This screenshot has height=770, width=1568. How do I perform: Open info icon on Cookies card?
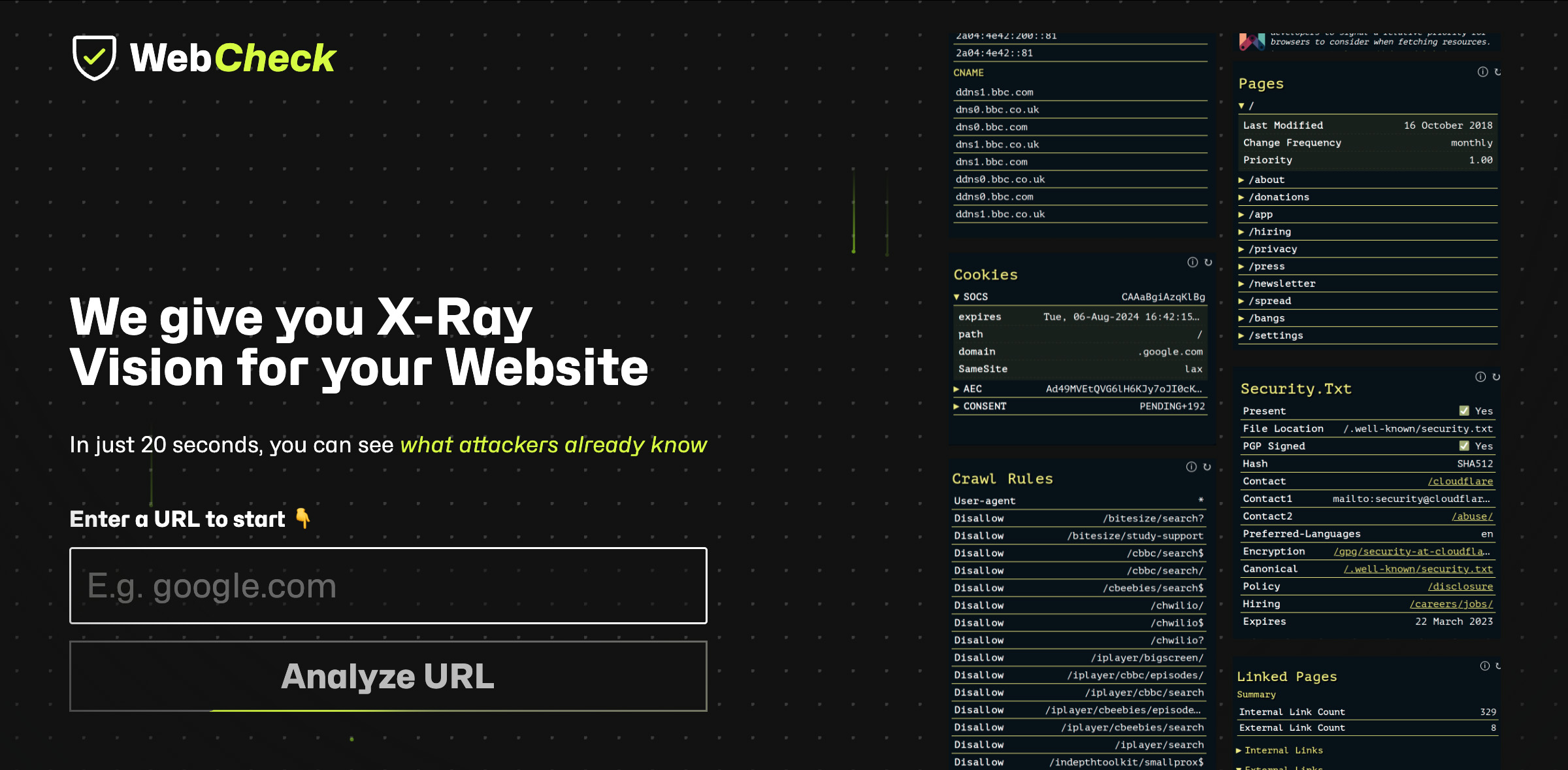[x=1192, y=262]
